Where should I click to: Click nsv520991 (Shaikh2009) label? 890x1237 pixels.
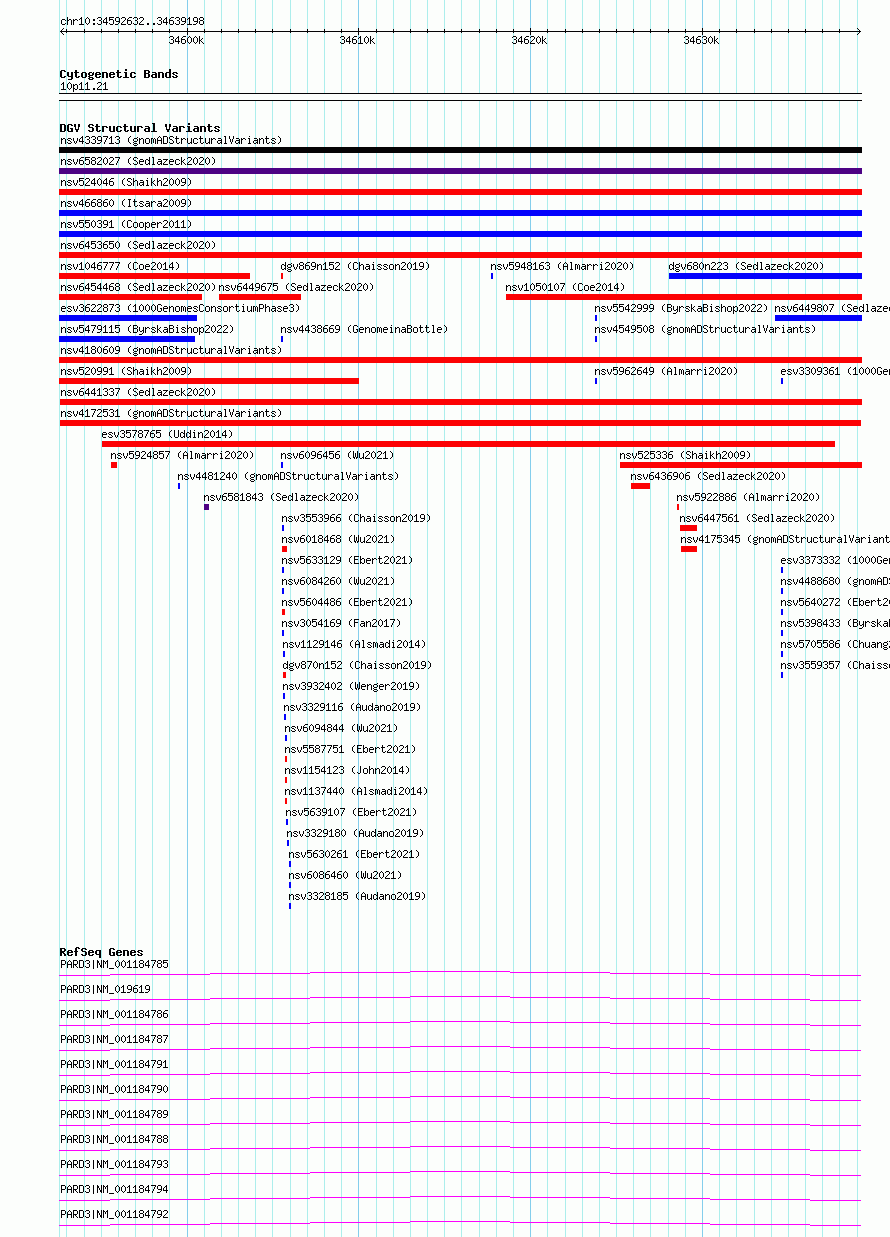pos(126,371)
